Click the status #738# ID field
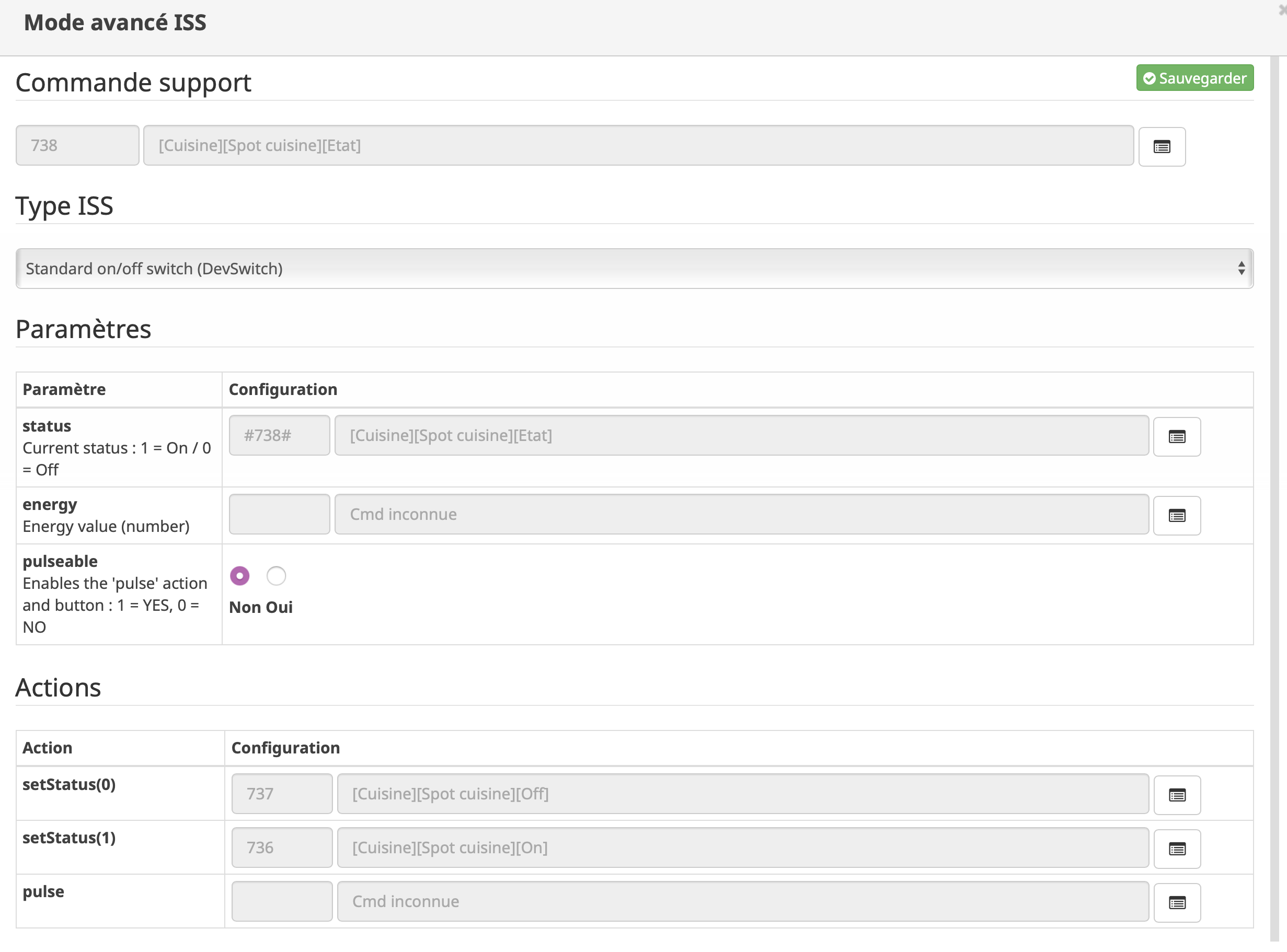This screenshot has height=952, width=1287. (x=279, y=435)
